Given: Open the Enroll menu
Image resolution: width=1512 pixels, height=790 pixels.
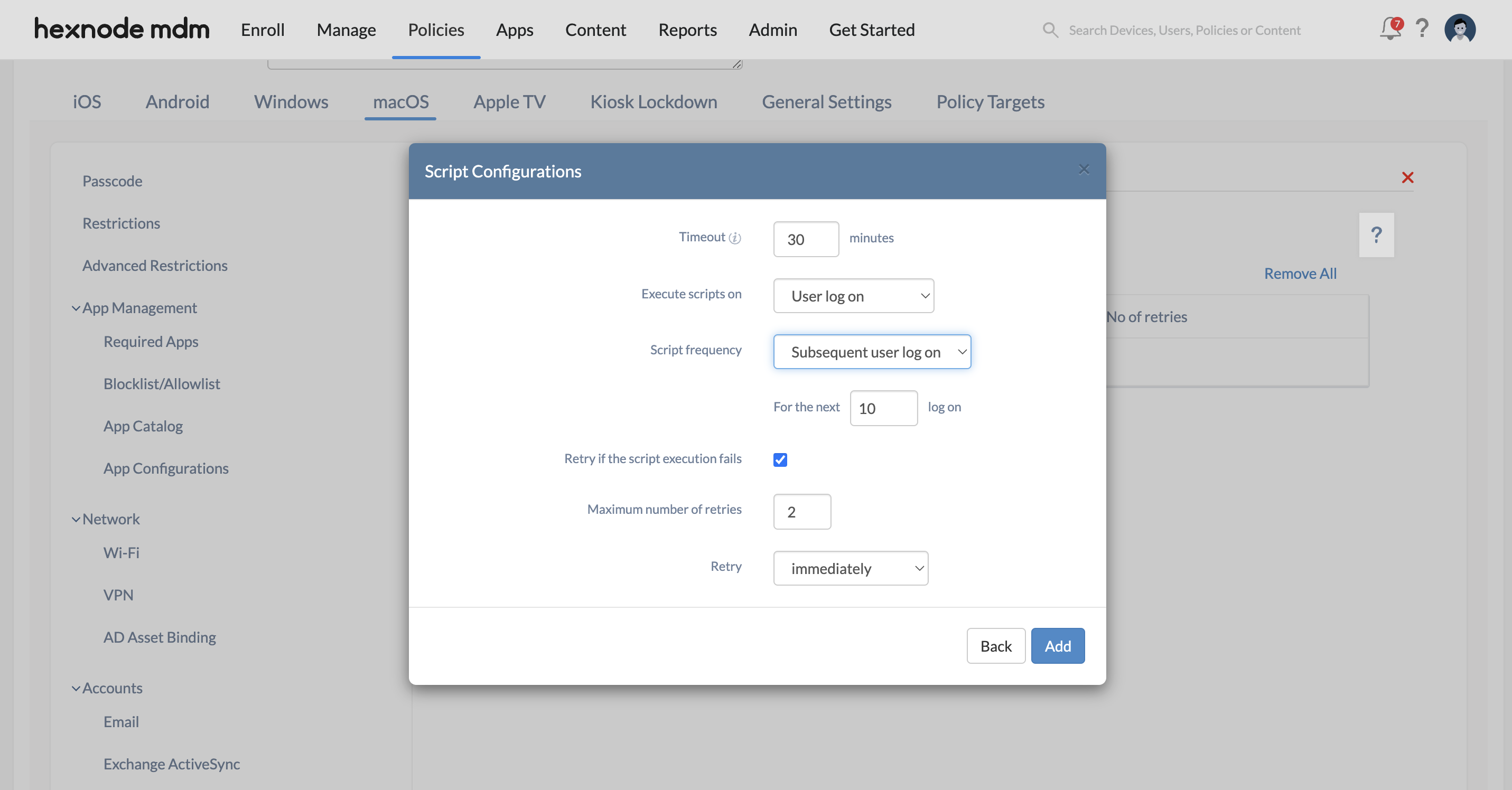Looking at the screenshot, I should [x=263, y=30].
